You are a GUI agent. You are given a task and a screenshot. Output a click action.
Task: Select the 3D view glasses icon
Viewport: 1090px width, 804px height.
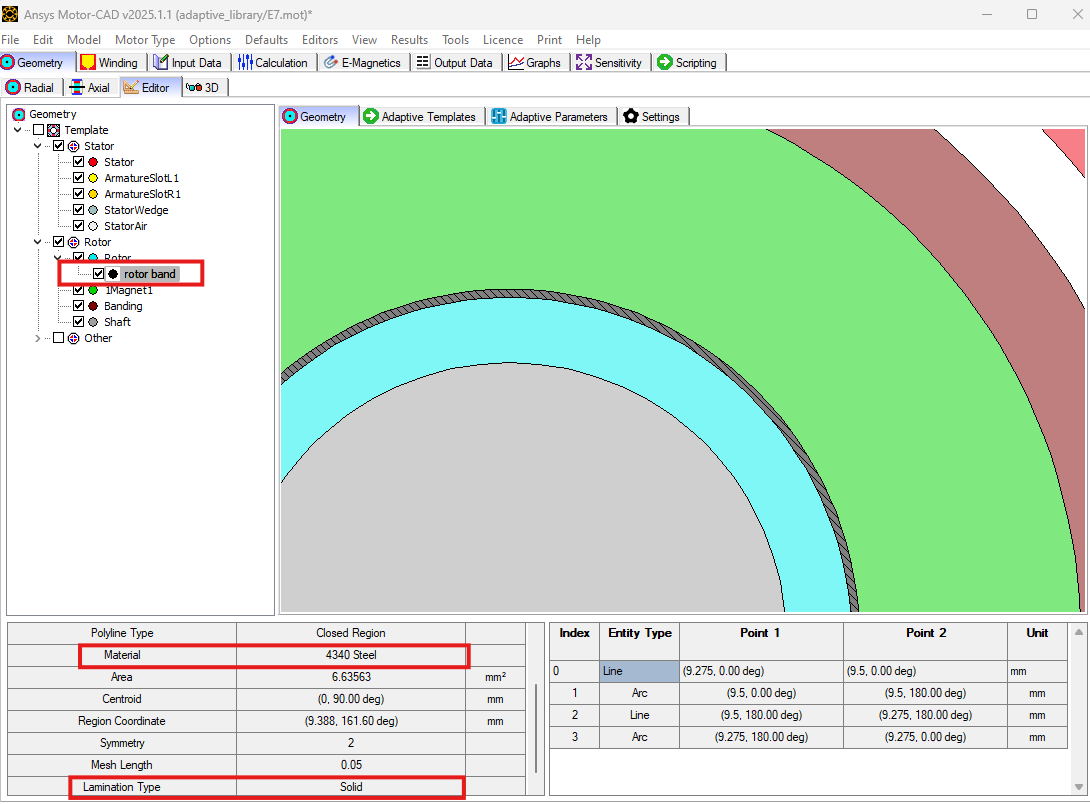(x=194, y=88)
